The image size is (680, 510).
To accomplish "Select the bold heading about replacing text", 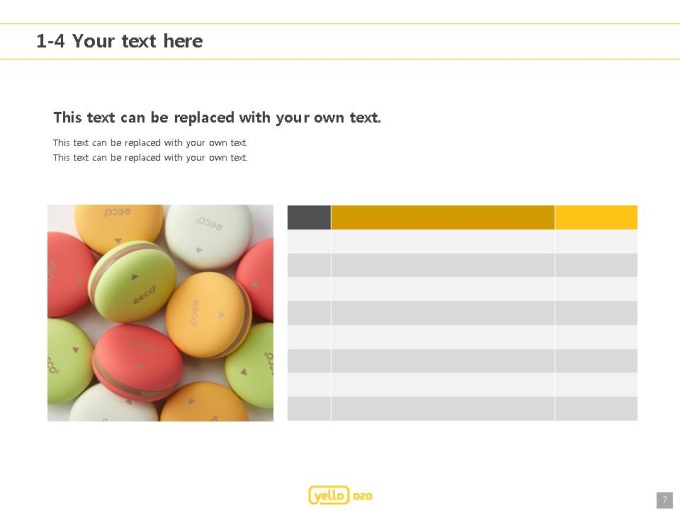I will coord(217,118).
